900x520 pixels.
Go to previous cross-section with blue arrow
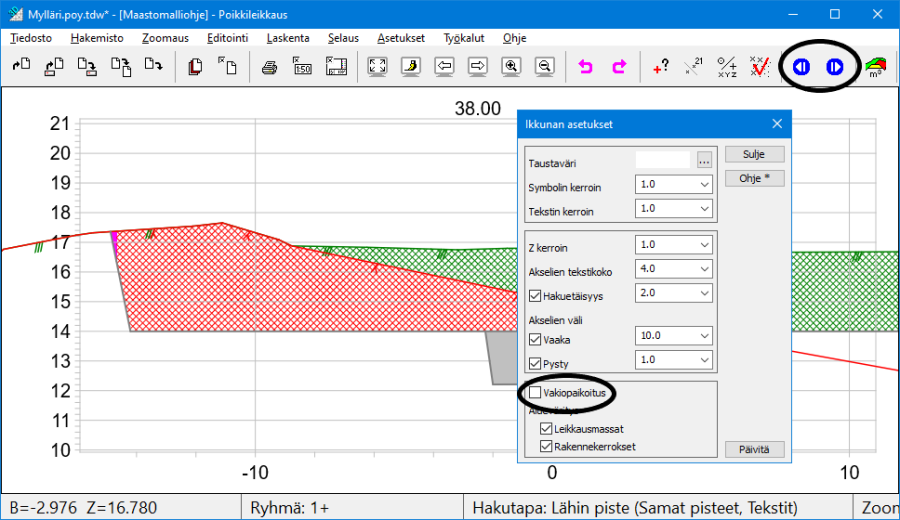(x=801, y=67)
